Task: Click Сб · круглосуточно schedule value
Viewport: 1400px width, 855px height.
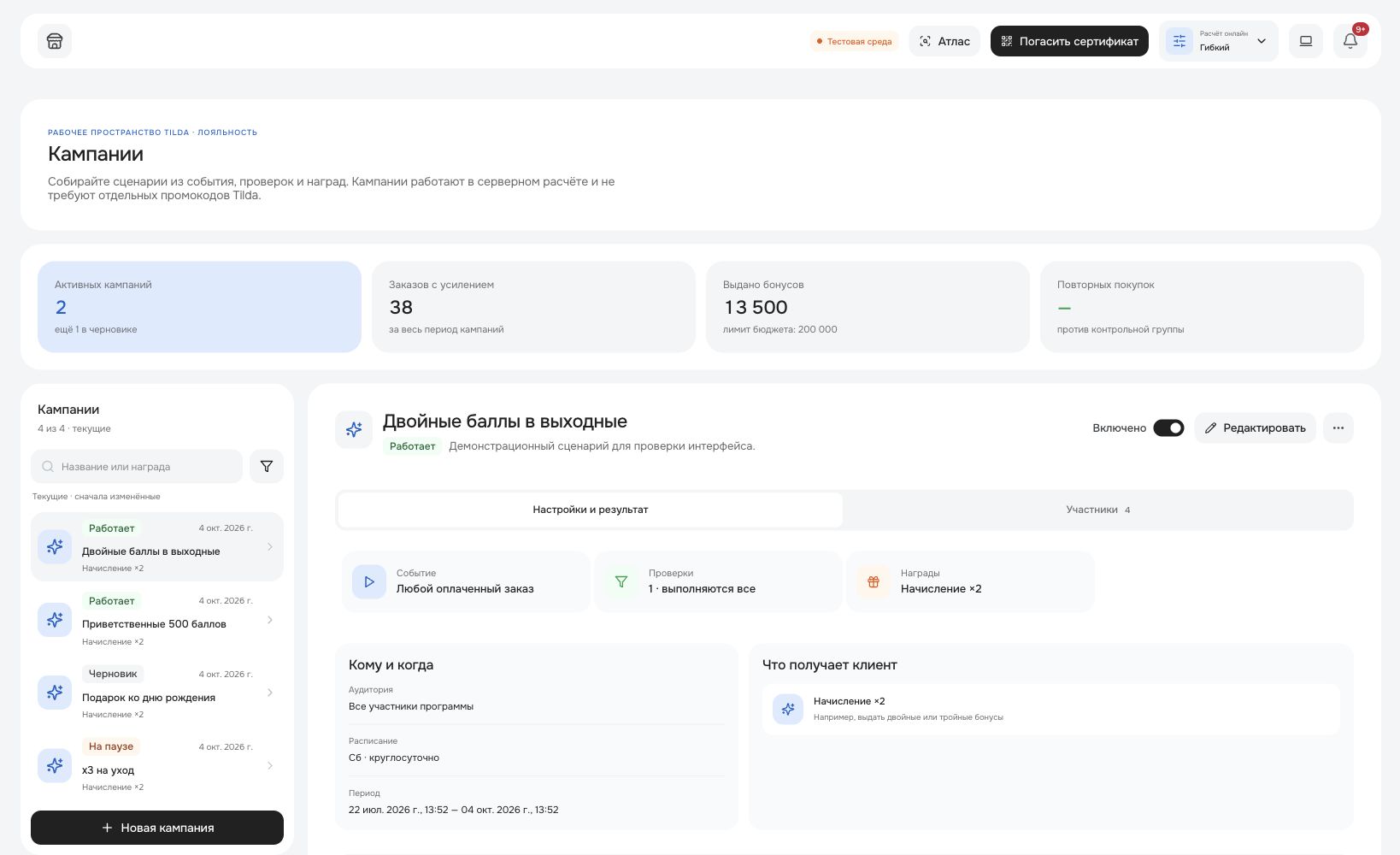Action: (394, 758)
